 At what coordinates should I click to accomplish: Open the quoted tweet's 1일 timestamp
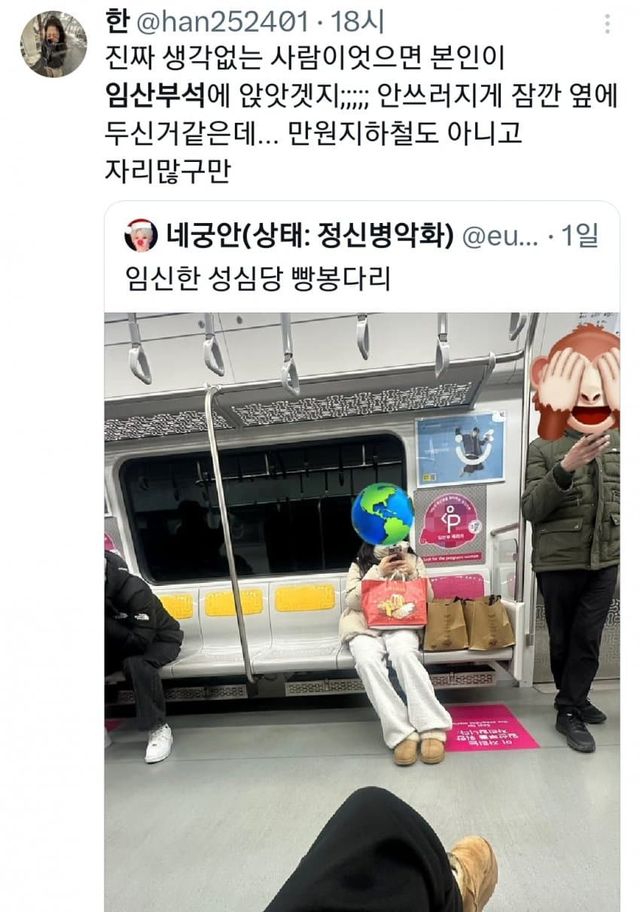pyautogui.click(x=580, y=236)
